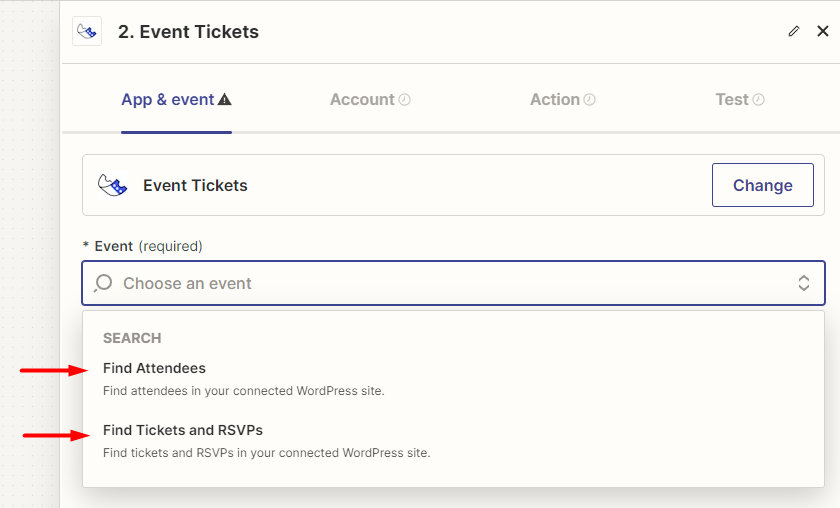Screen dimensions: 840x508
Task: Select the Find Attendees search event
Action: click(154, 368)
